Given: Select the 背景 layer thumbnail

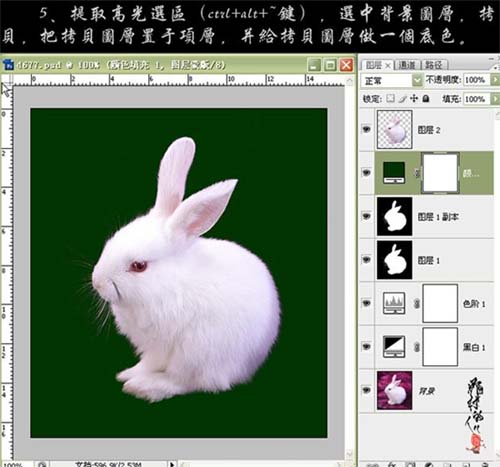Looking at the screenshot, I should pyautogui.click(x=394, y=390).
